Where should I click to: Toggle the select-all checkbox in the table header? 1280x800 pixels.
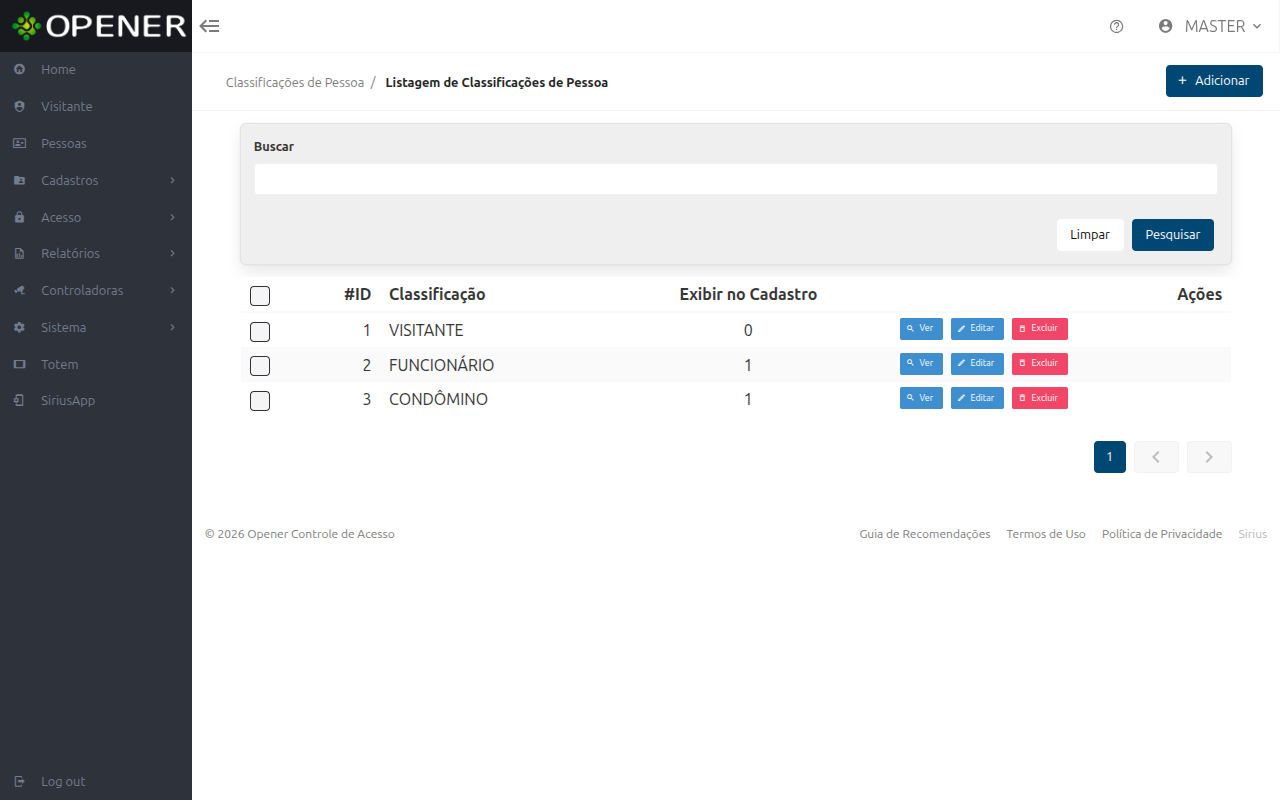(260, 296)
